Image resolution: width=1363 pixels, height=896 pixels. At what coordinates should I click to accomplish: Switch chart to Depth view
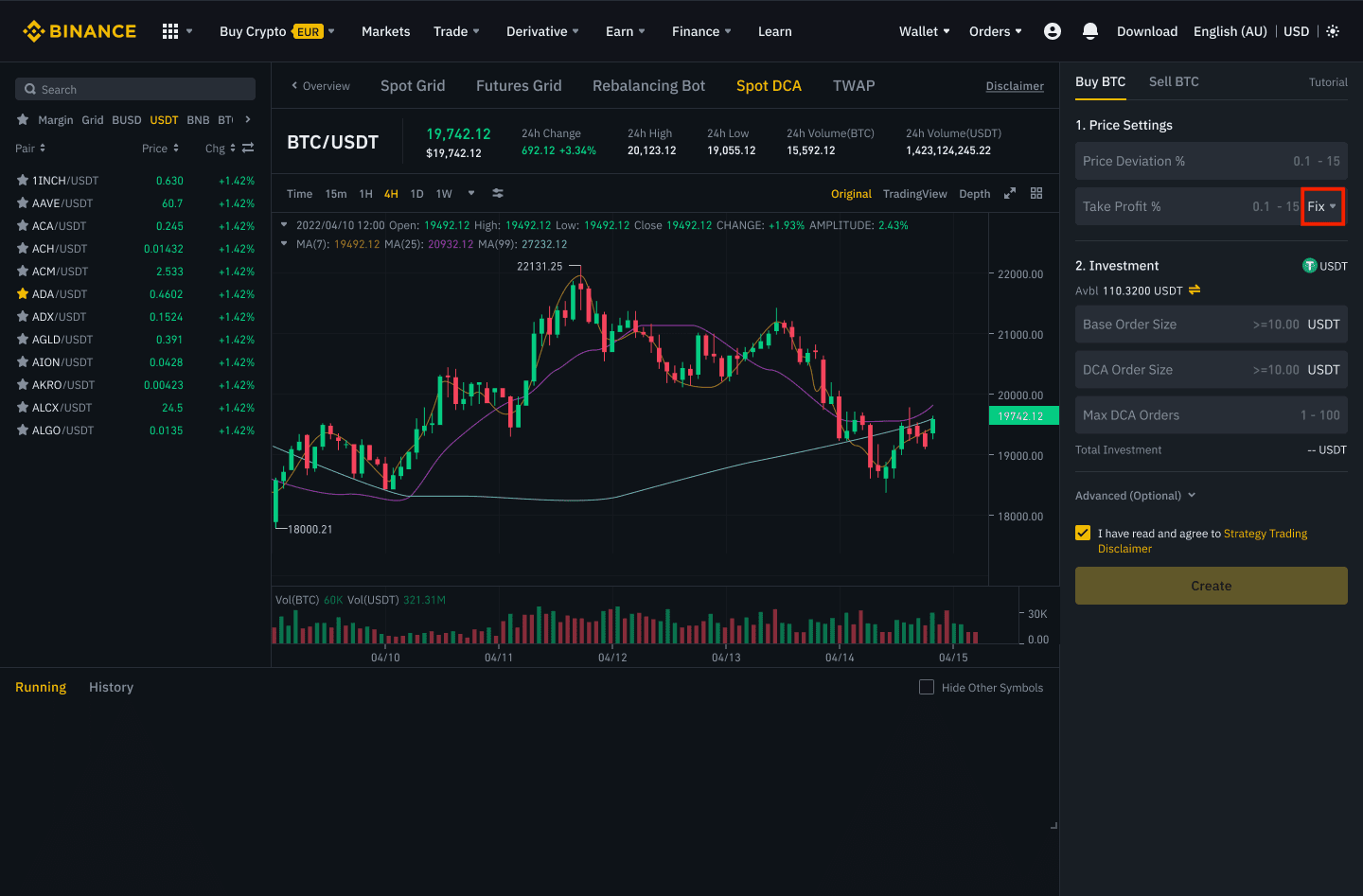(974, 193)
